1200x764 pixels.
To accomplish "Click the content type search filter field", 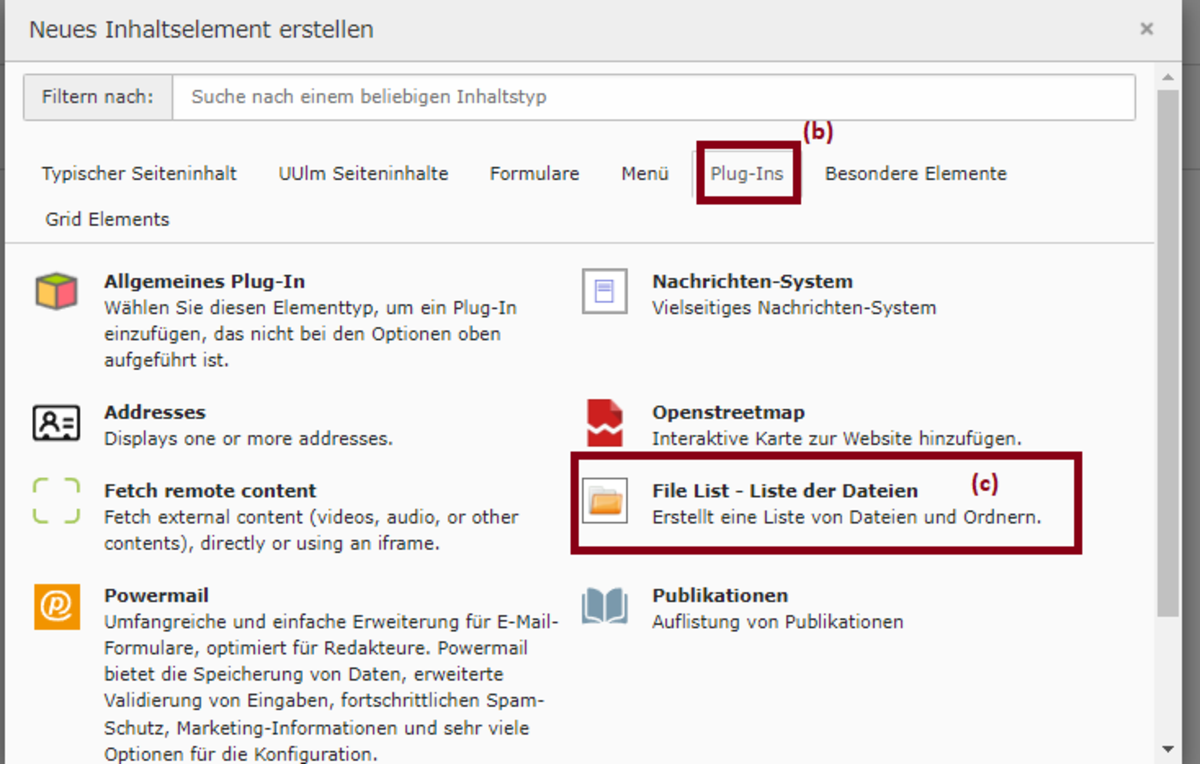I will 653,98.
